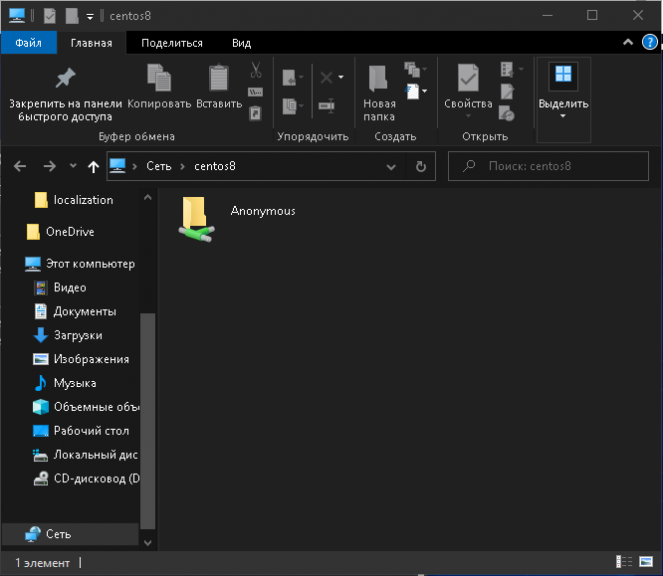Refresh the centos8 location
Screen dimensions: 663x576
pos(421,166)
